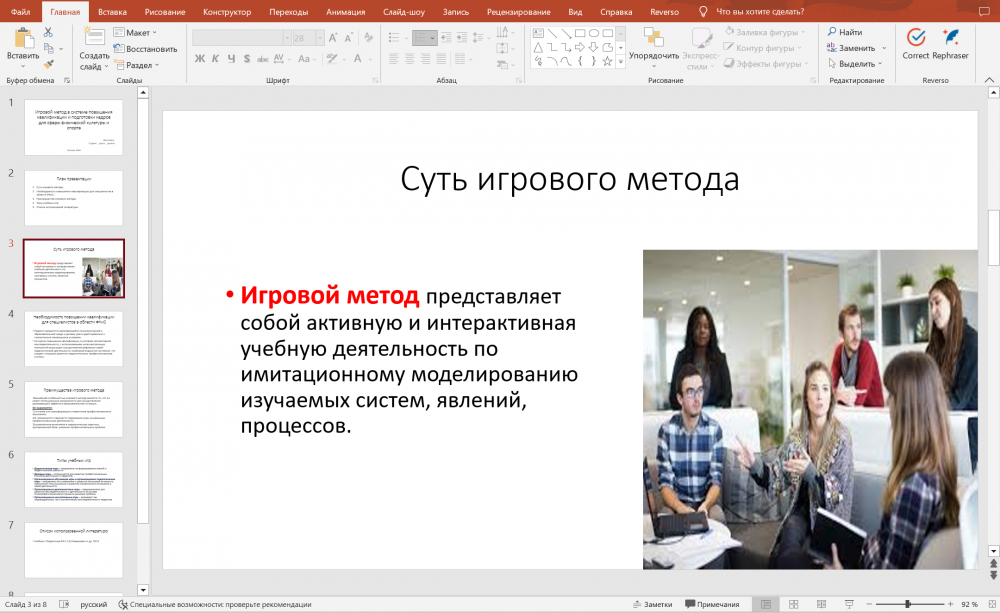This screenshot has width=1000, height=613.
Task: Switch to the Вставка tab
Action: 113,11
